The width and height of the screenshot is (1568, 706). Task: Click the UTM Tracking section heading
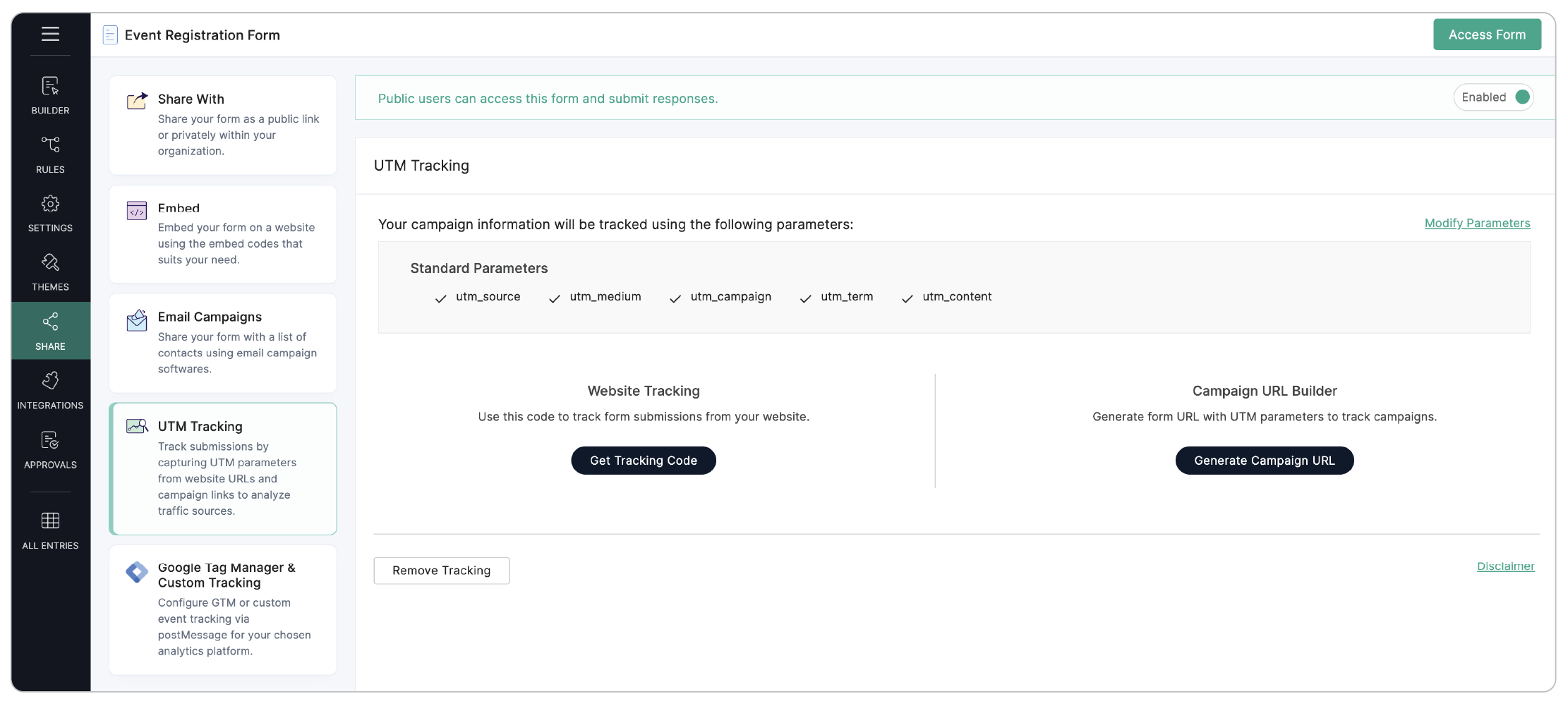pos(421,166)
